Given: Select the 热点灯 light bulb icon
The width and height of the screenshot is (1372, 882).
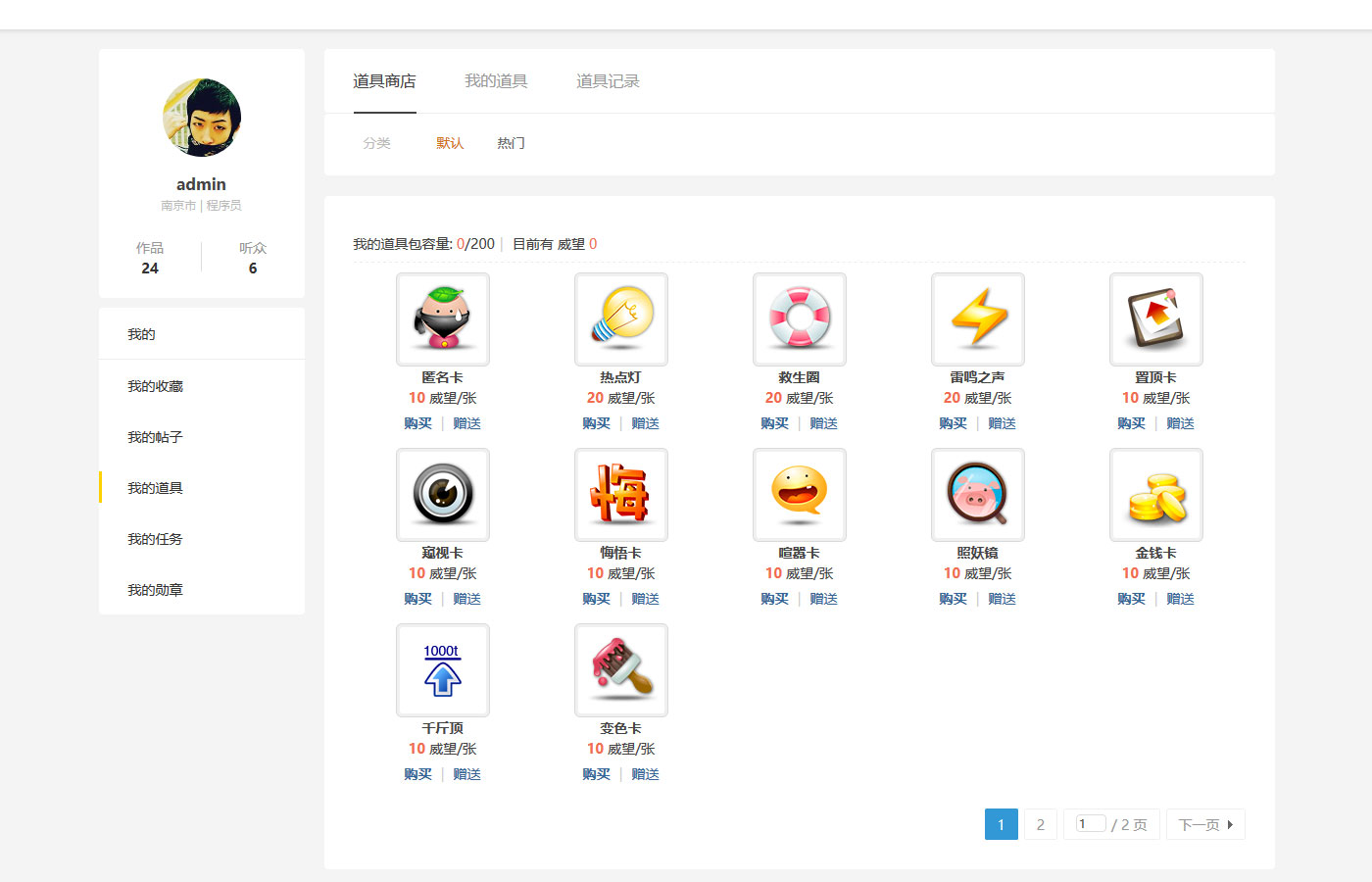Looking at the screenshot, I should pyautogui.click(x=621, y=319).
